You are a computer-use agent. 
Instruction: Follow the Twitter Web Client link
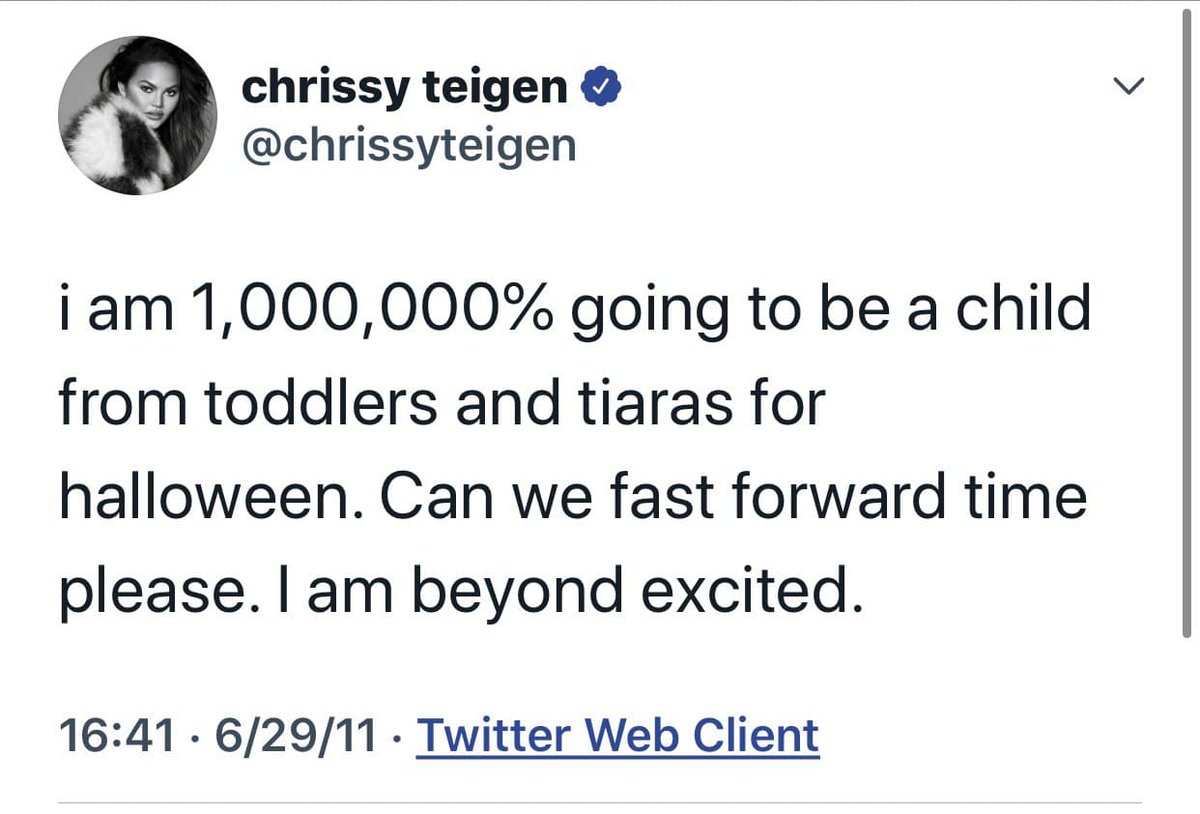617,735
